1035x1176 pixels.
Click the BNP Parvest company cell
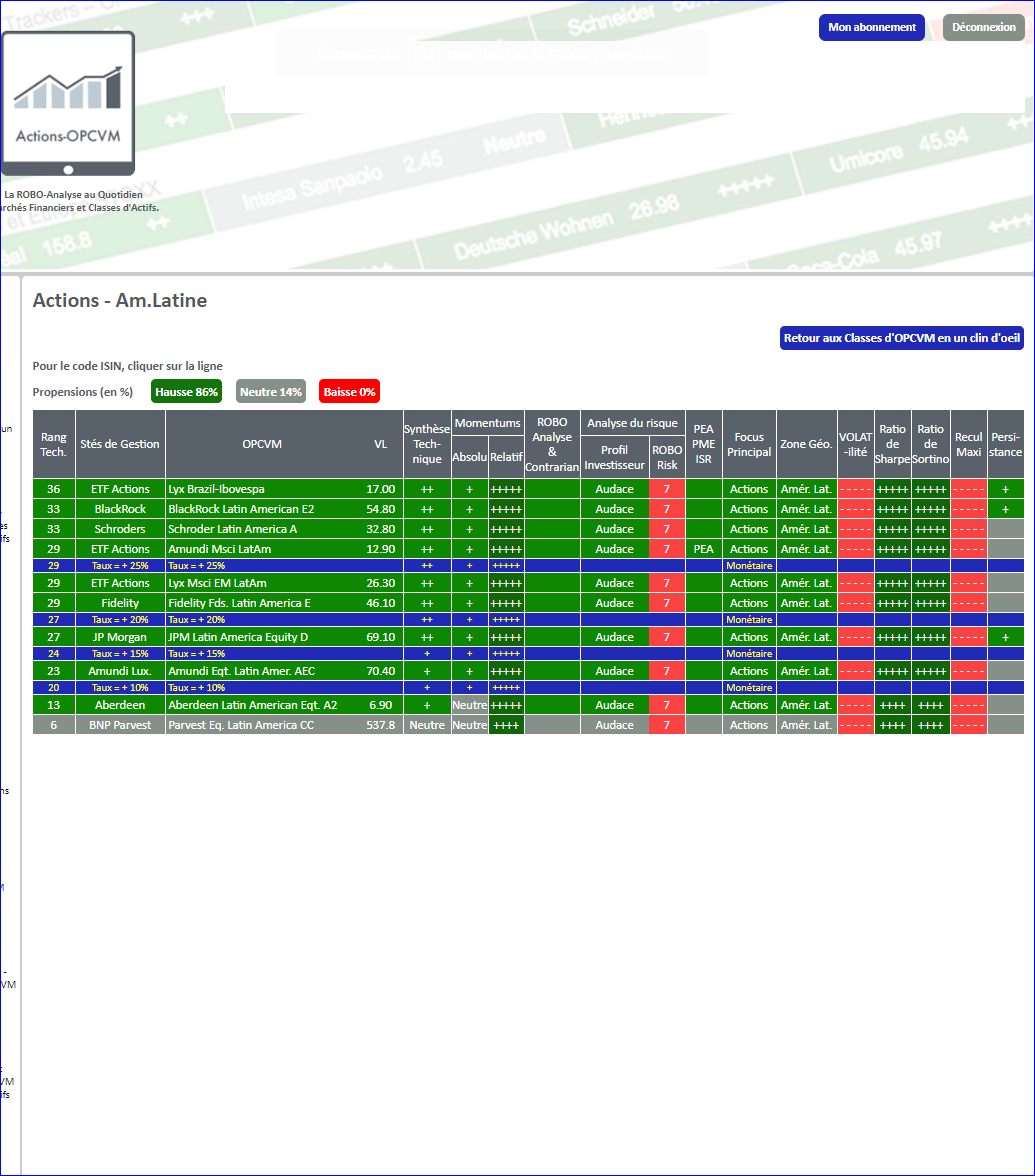tap(120, 725)
